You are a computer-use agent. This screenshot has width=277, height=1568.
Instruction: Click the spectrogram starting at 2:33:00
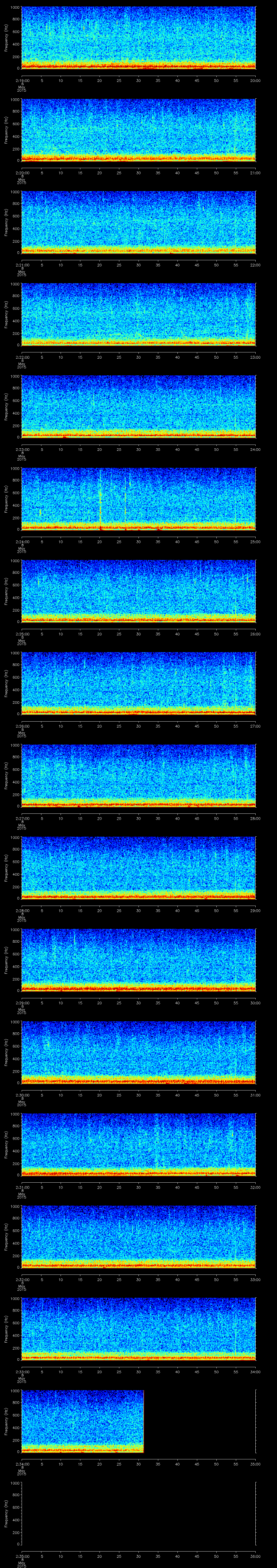pos(139,1329)
